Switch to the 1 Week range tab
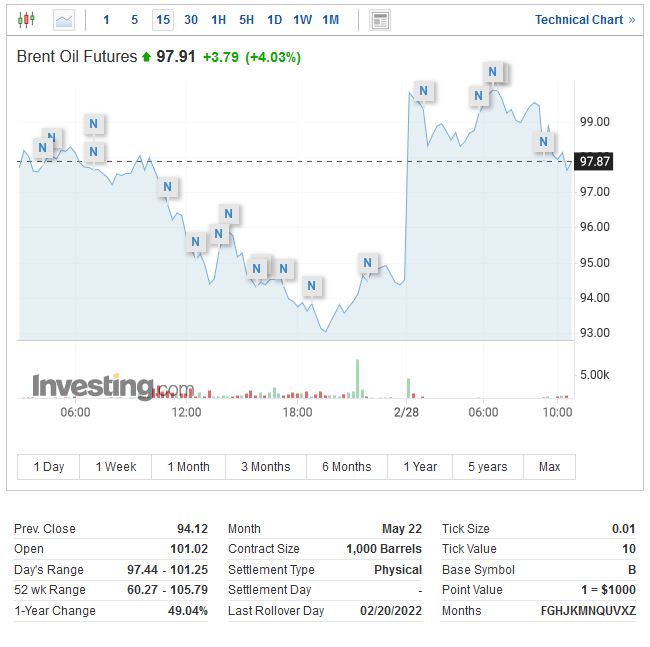This screenshot has width=650, height=647. (x=116, y=467)
